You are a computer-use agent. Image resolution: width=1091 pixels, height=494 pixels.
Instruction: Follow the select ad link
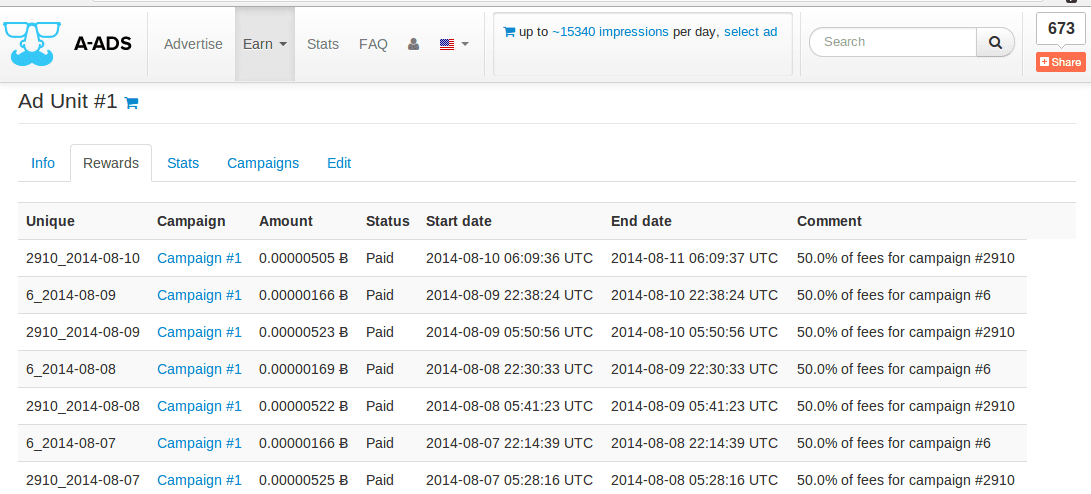(751, 31)
